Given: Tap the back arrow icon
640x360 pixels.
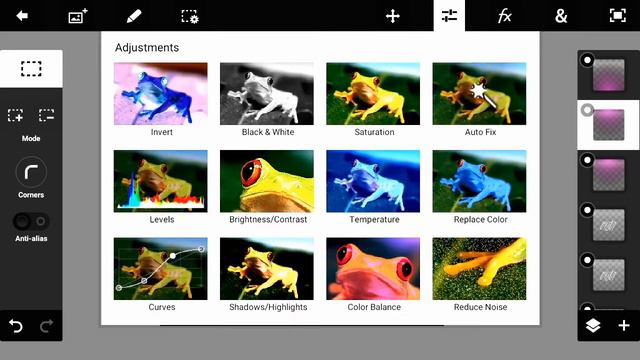Looking at the screenshot, I should [x=22, y=16].
